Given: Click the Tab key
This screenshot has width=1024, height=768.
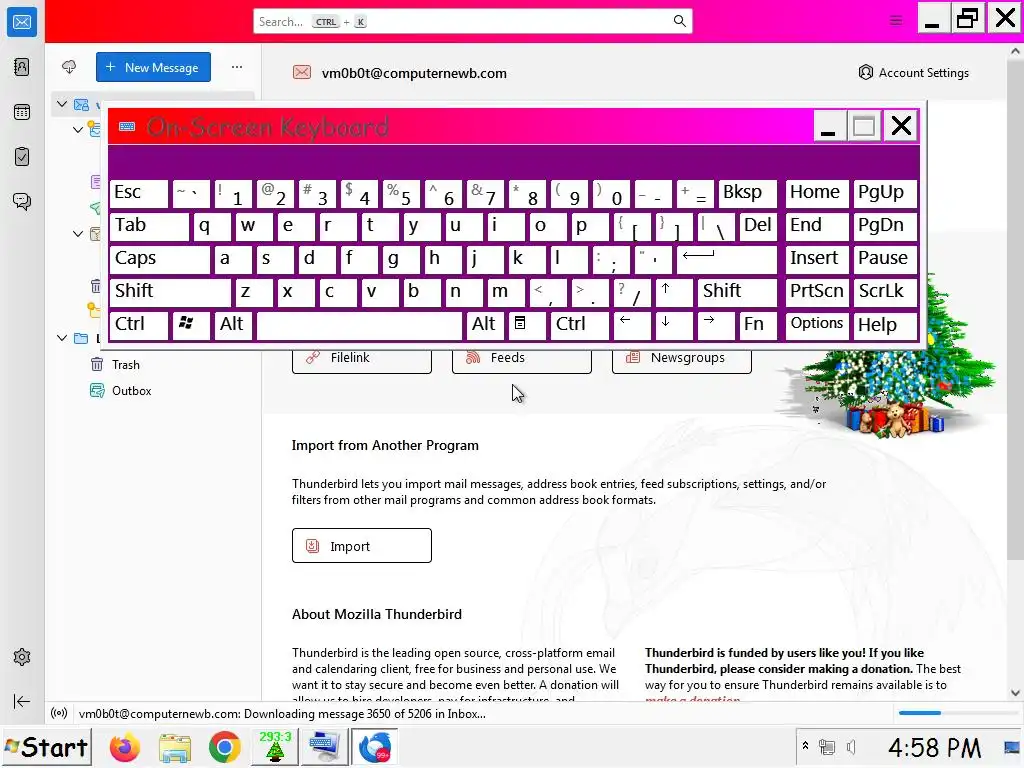Looking at the screenshot, I should coord(149,226).
